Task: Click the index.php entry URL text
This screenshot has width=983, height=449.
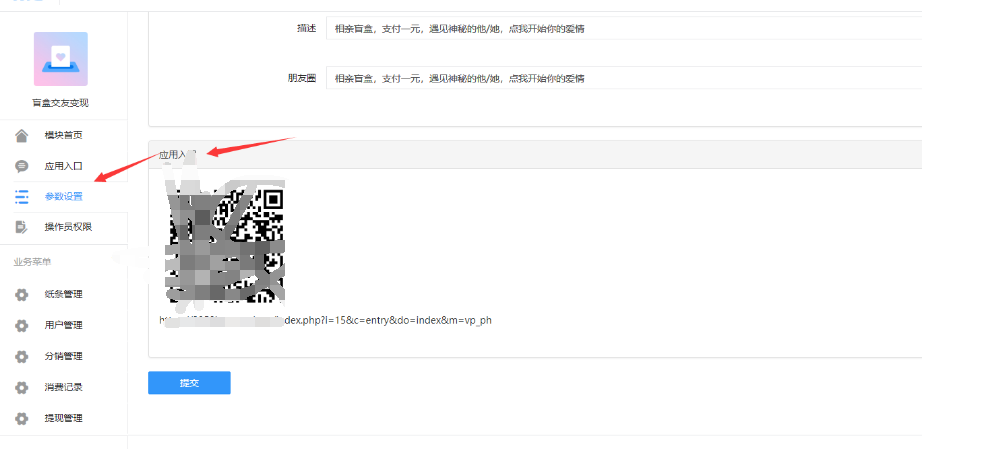Action: point(325,320)
